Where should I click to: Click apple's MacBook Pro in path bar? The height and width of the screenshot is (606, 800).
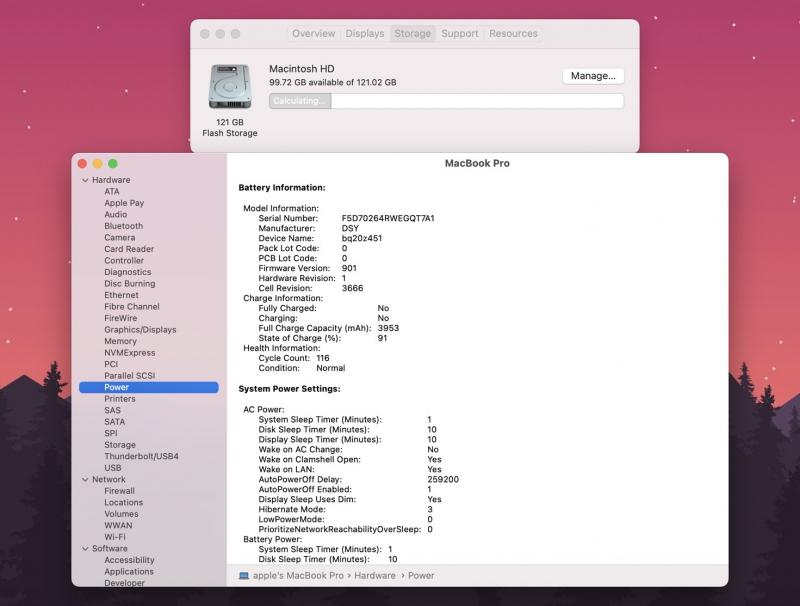coord(298,575)
